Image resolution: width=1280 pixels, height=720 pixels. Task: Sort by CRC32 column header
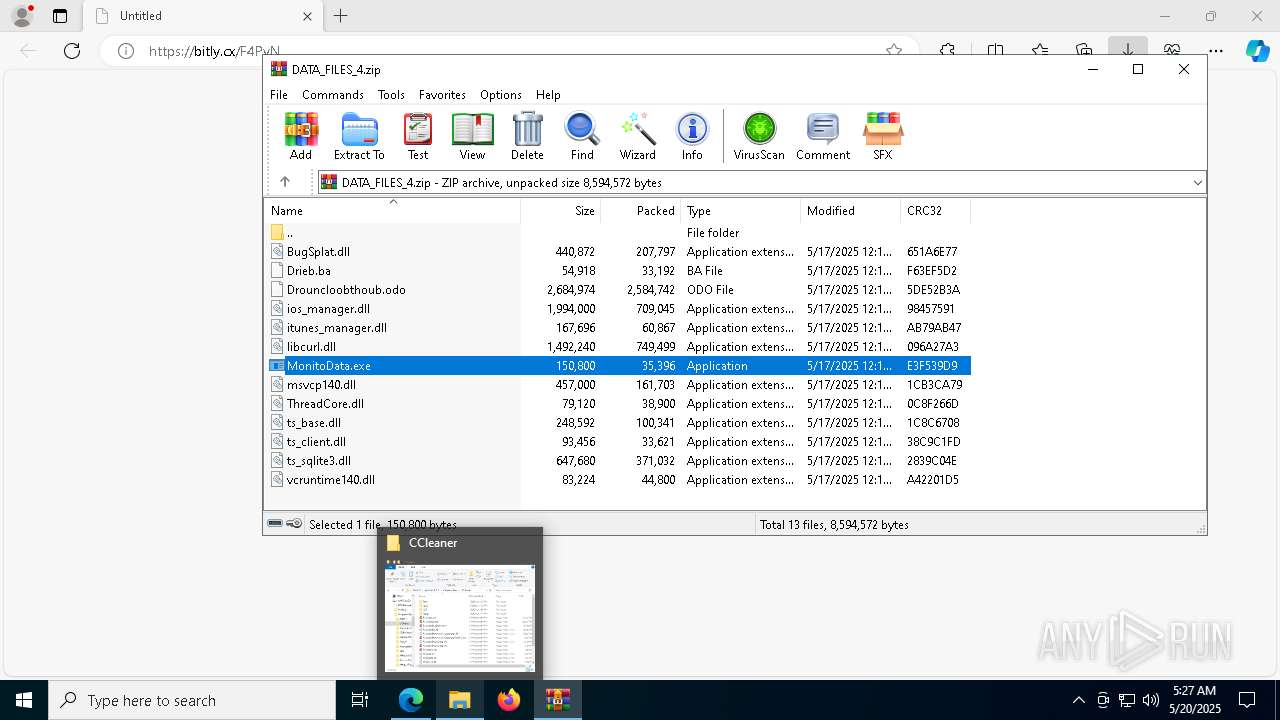pyautogui.click(x=936, y=211)
